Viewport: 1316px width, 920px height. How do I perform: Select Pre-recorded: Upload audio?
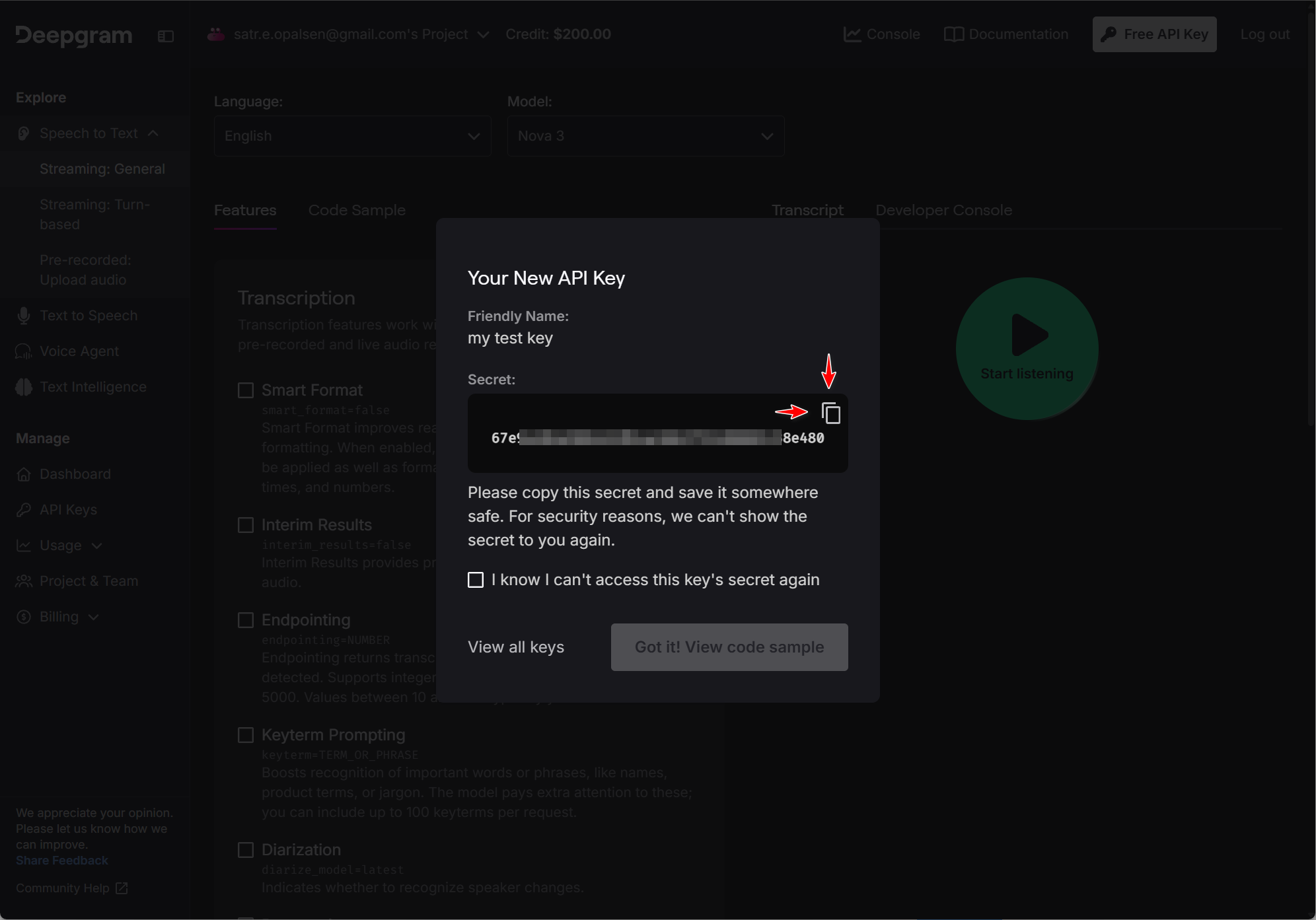(x=85, y=270)
